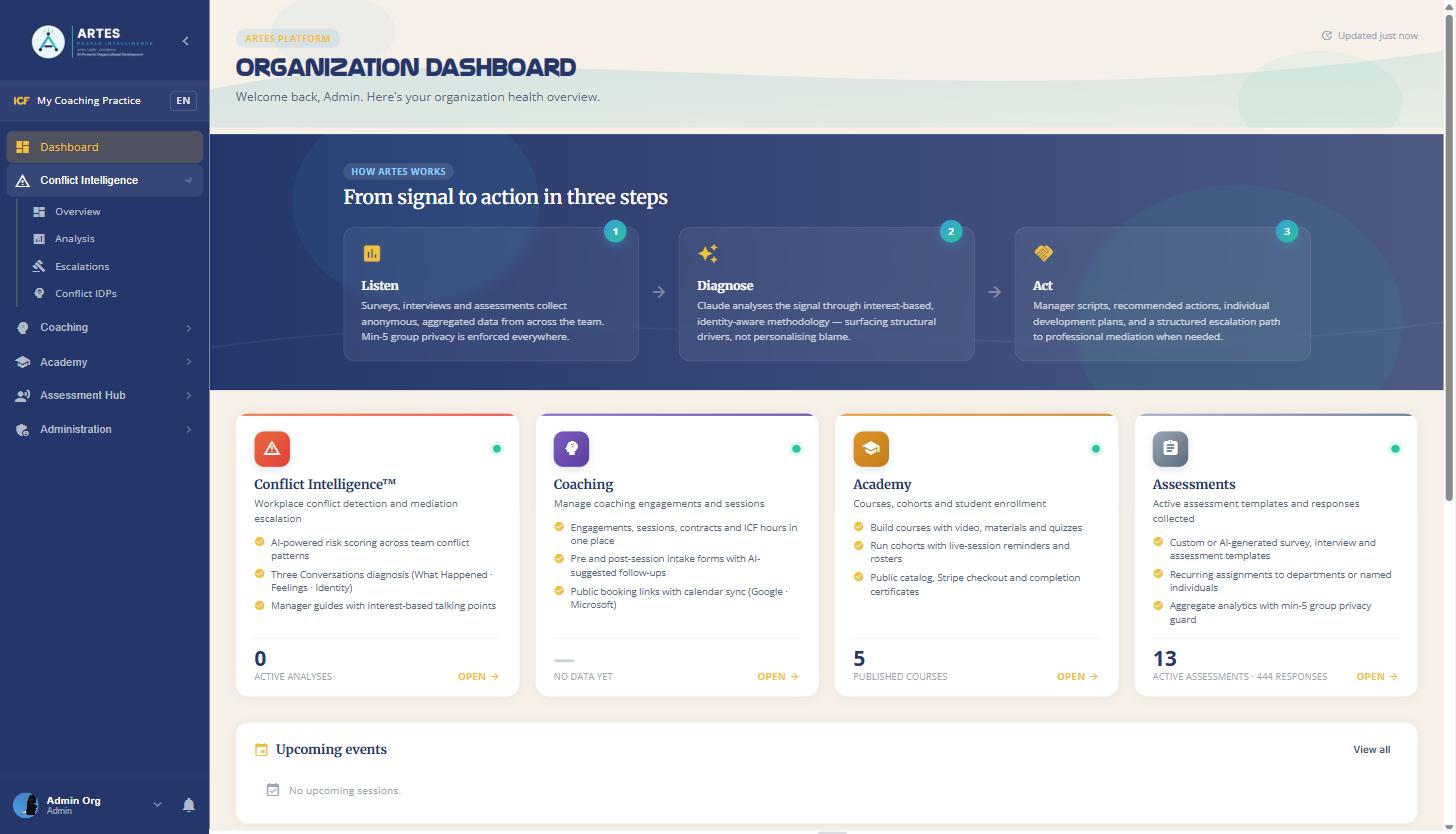Select Assessment Hub in the sidebar
The height and width of the screenshot is (834, 1456).
pyautogui.click(x=105, y=396)
